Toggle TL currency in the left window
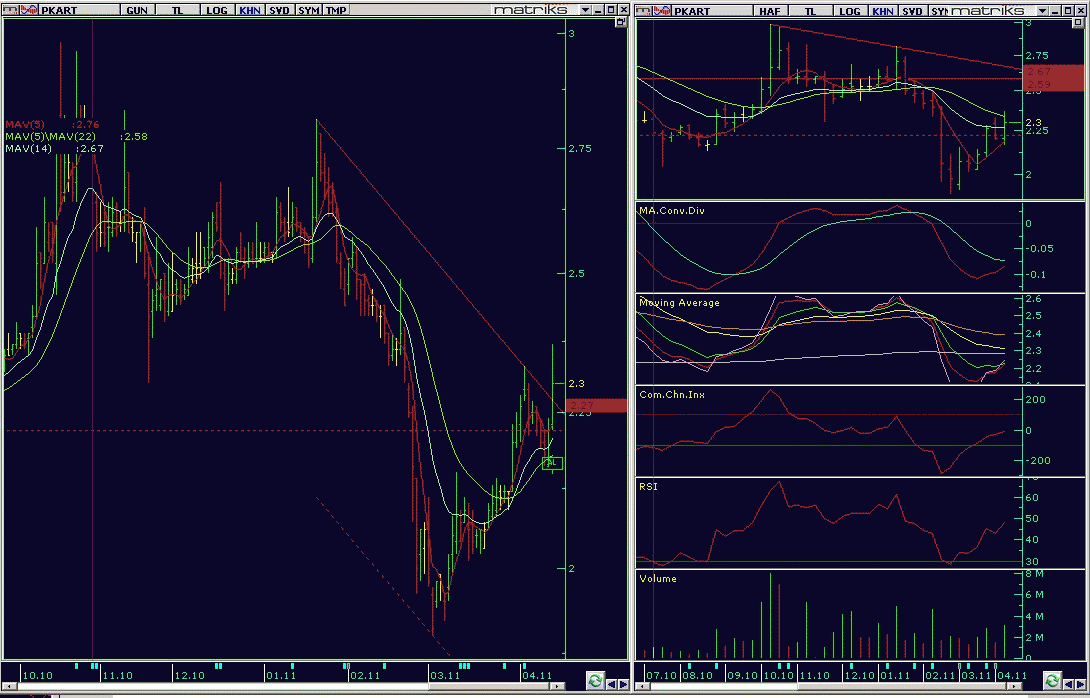The height and width of the screenshot is (698, 1090). click(x=177, y=10)
